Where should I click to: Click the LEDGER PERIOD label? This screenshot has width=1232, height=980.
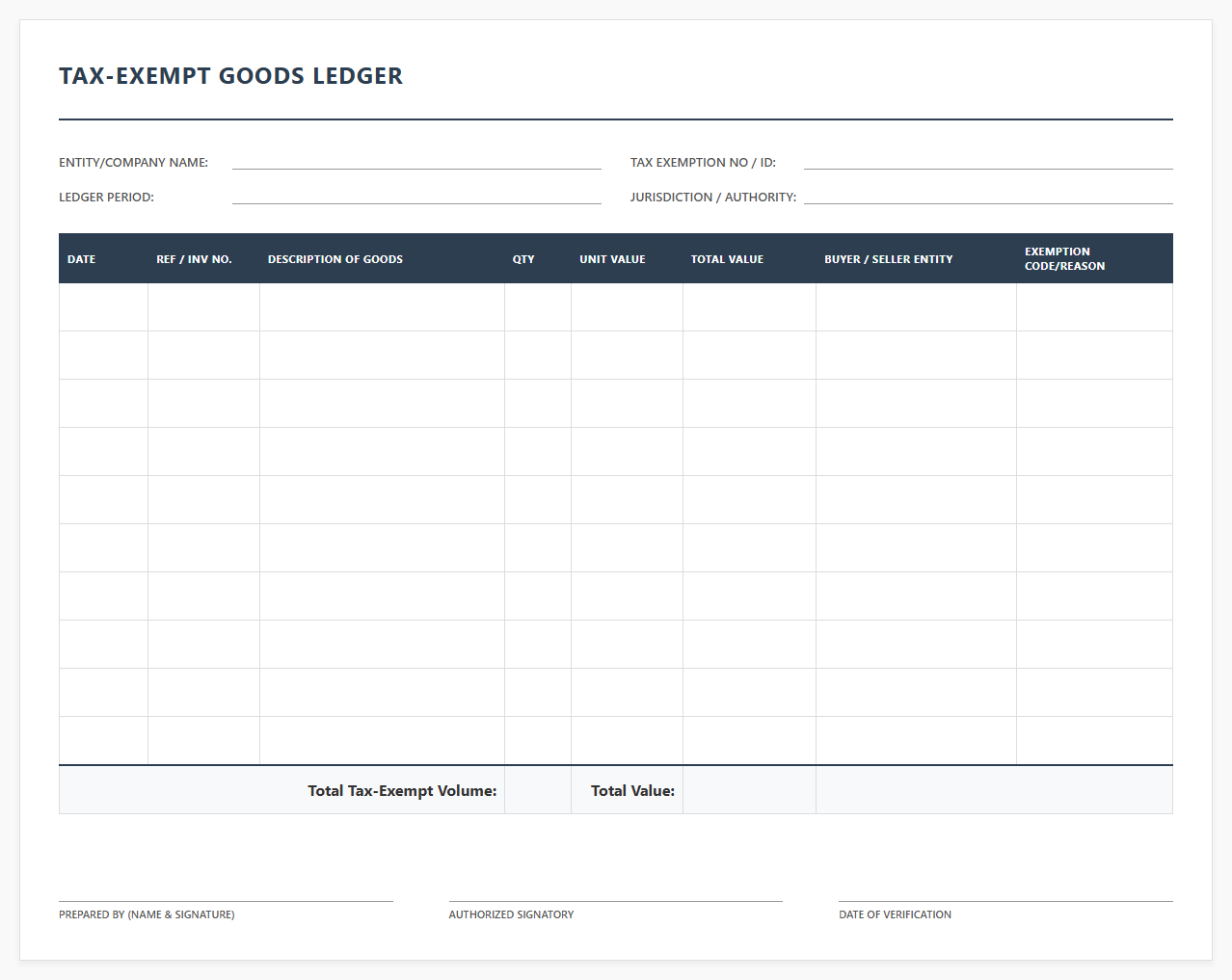click(106, 197)
